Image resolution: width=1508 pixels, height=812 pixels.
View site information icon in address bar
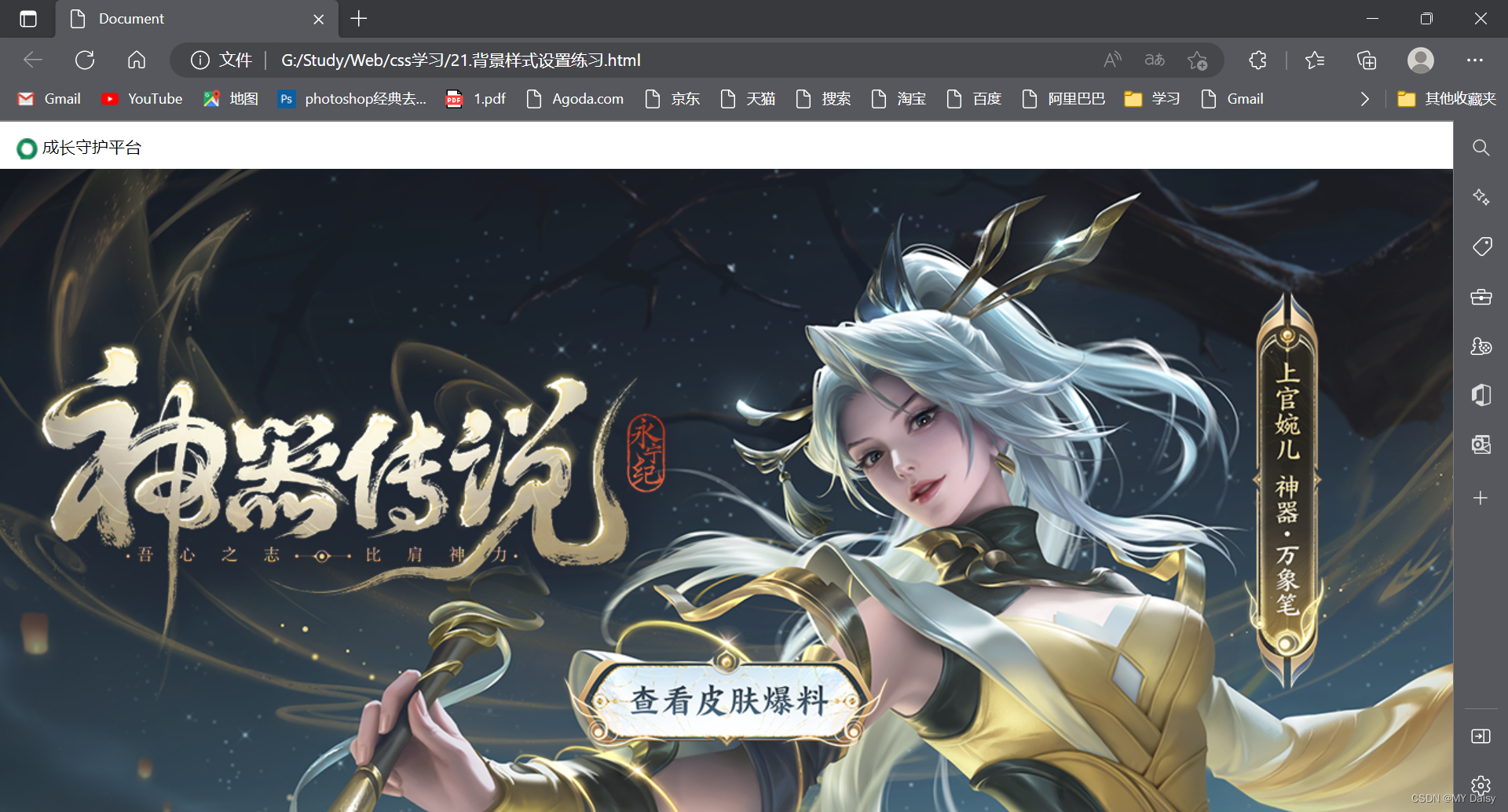click(x=200, y=60)
